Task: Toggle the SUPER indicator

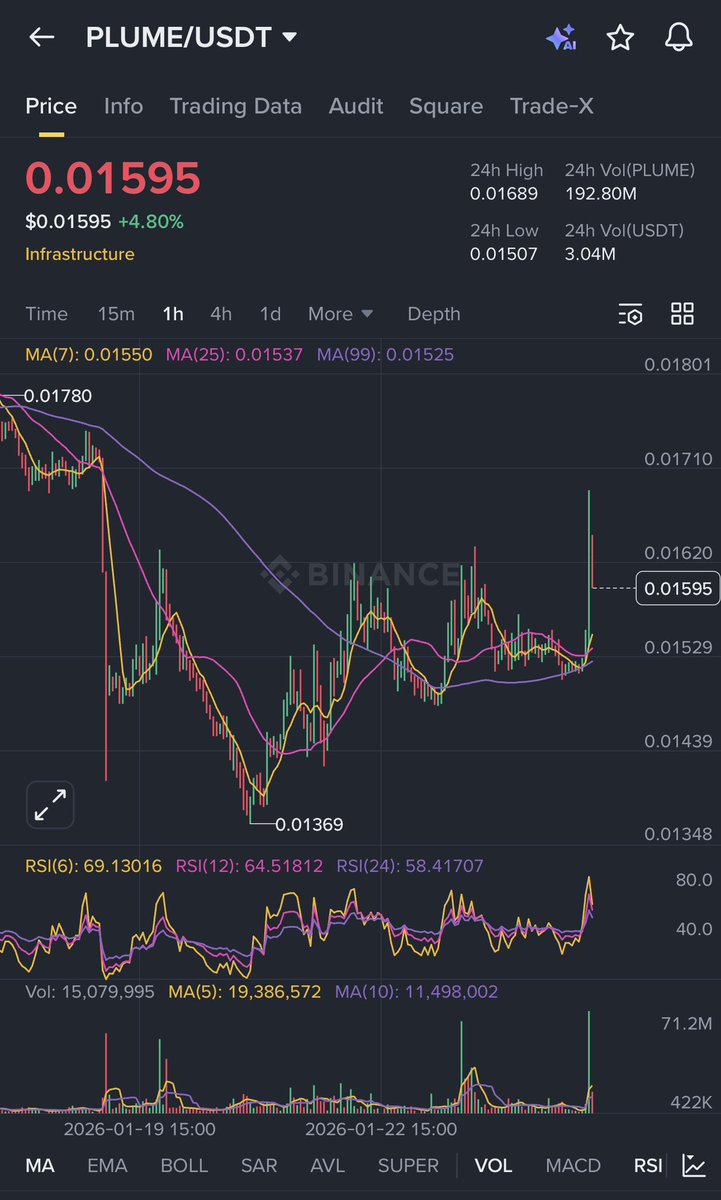Action: [408, 1166]
